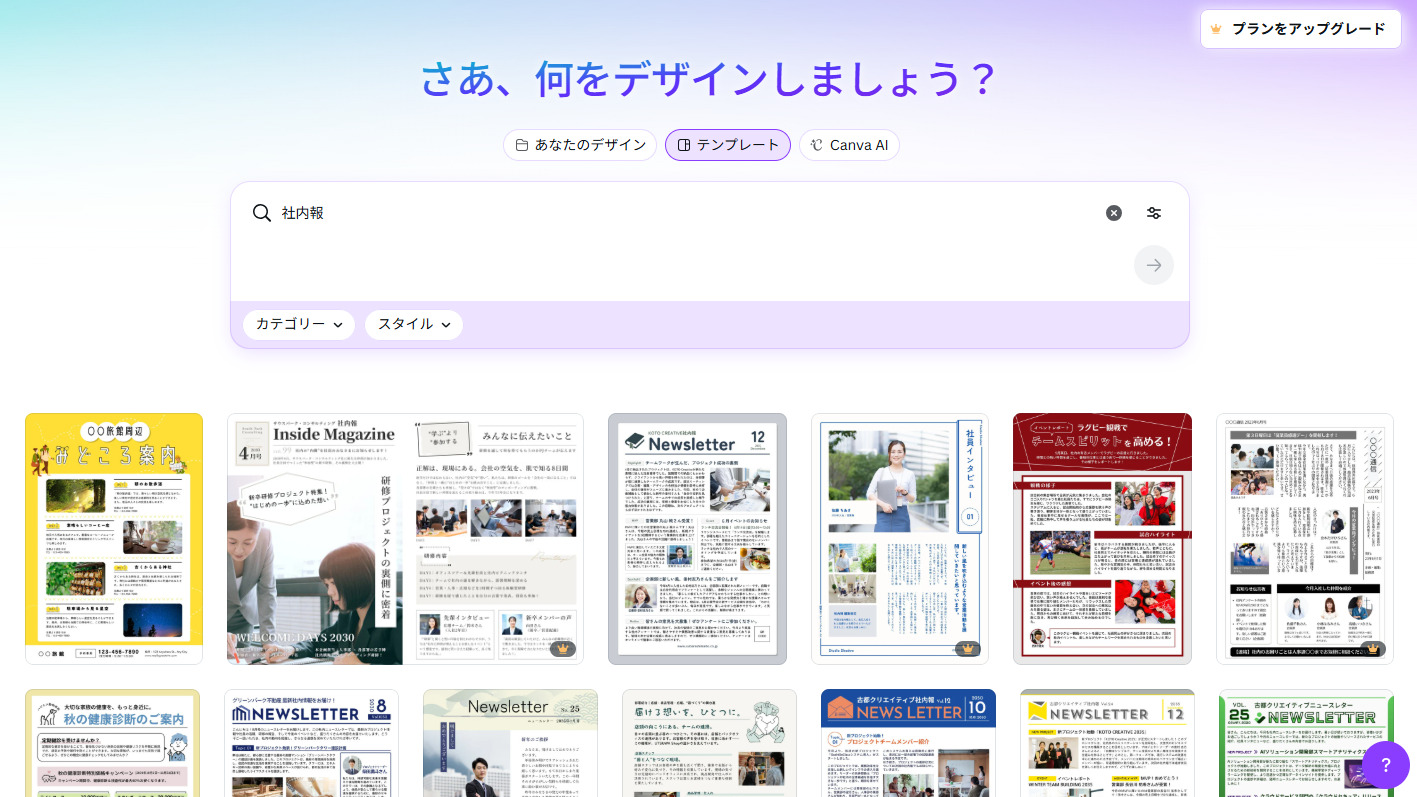1417x797 pixels.
Task: Click the crown badge on Inside Magazine template
Action: (x=563, y=648)
